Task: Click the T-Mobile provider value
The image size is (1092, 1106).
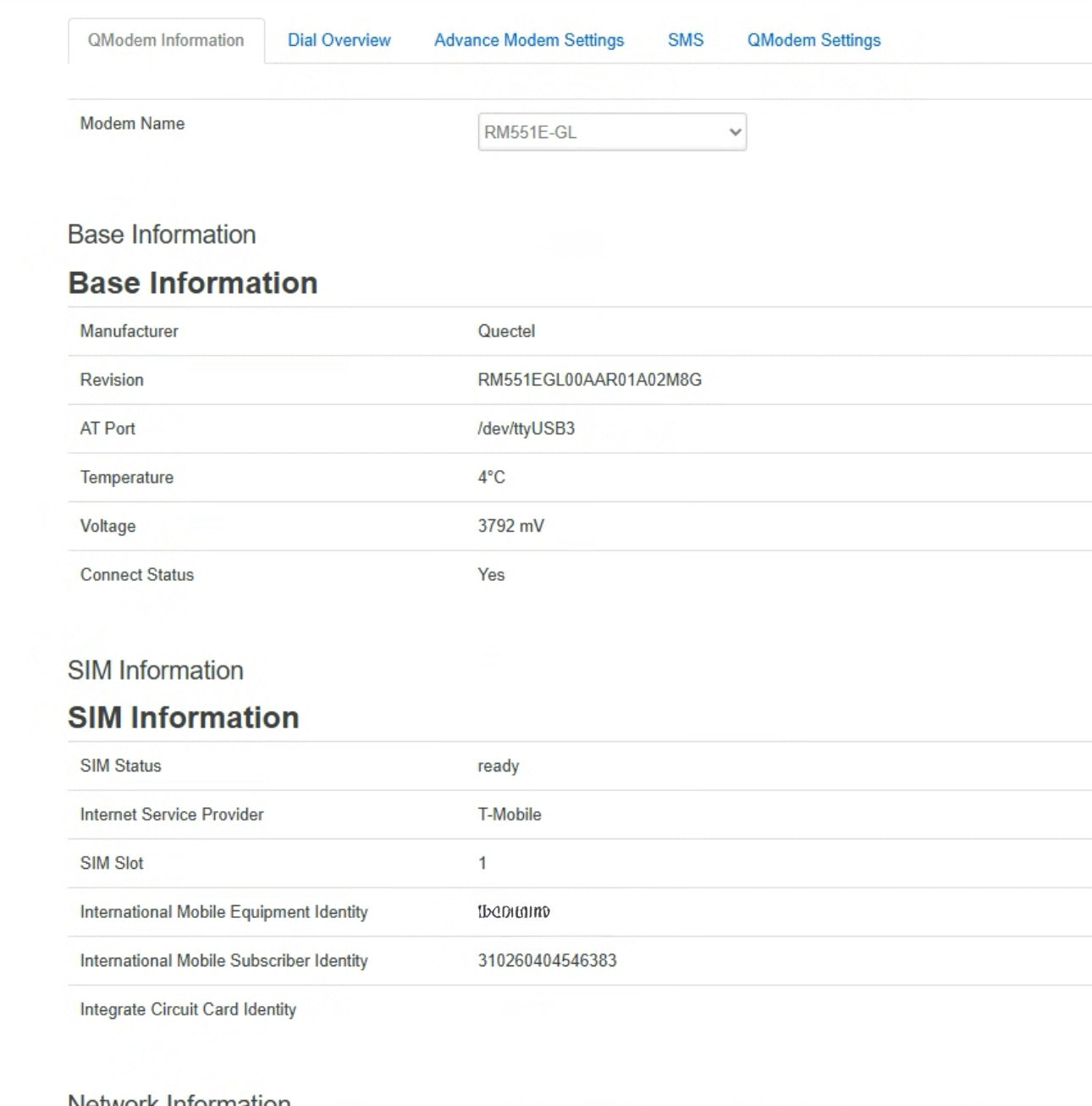Action: coord(509,814)
